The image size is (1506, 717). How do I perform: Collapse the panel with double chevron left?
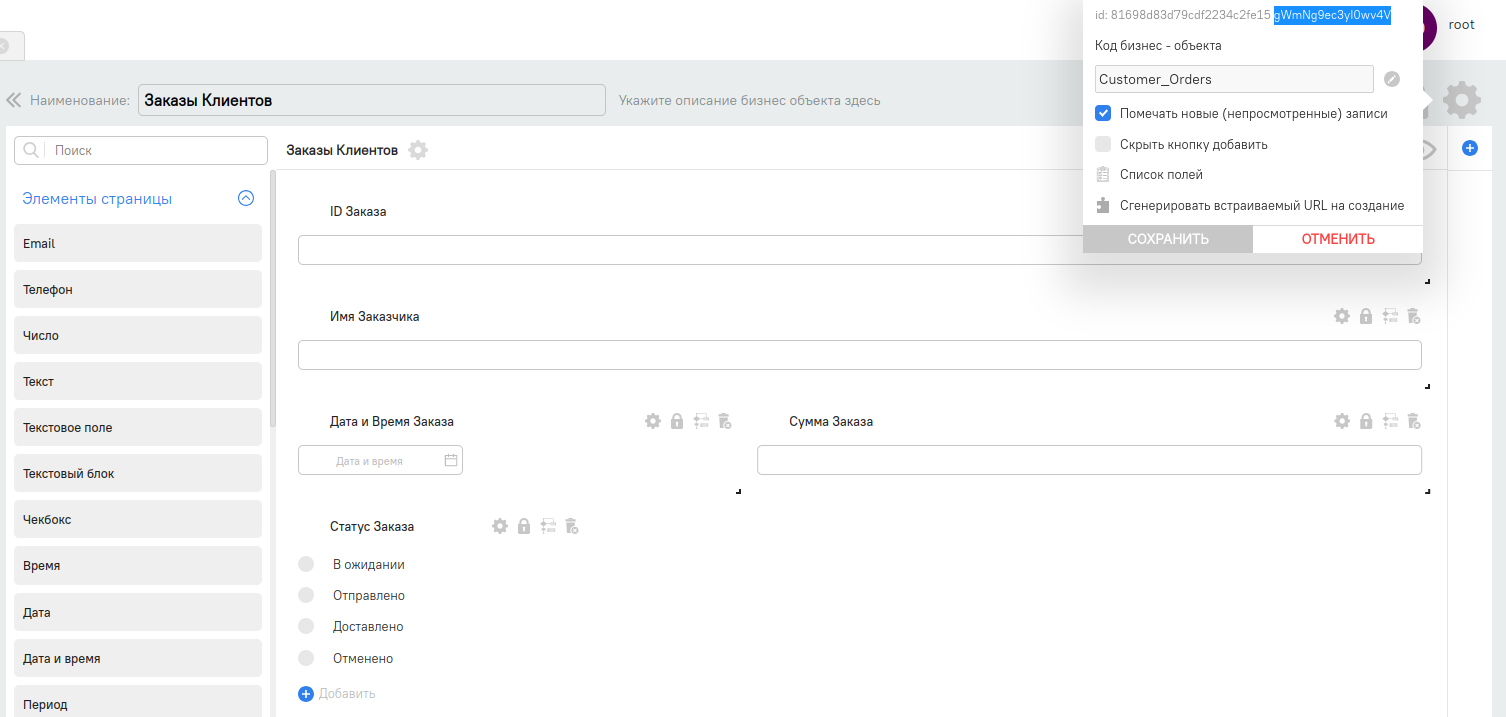pyautogui.click(x=14, y=100)
